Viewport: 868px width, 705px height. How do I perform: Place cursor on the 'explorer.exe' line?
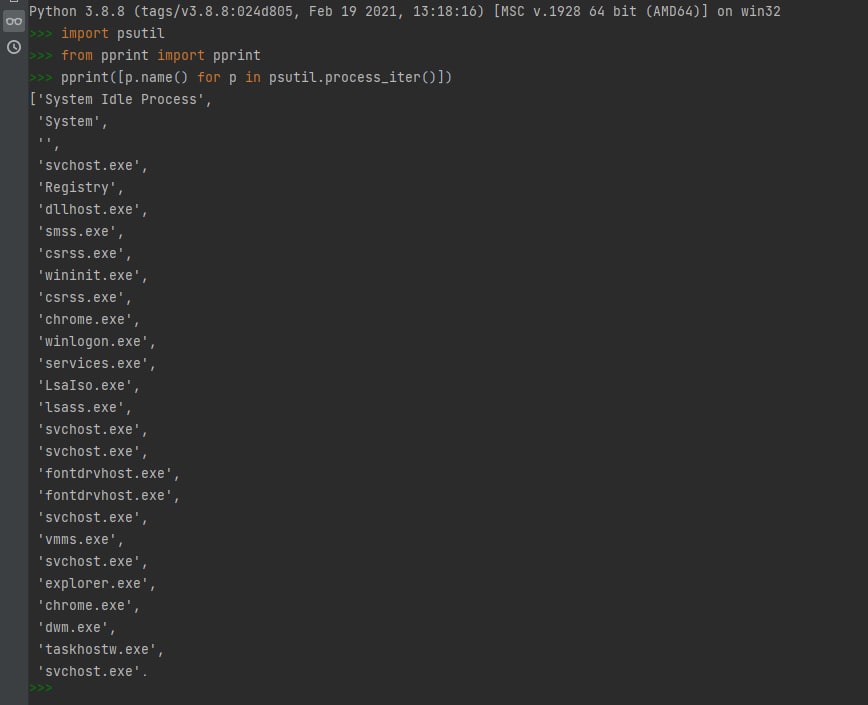point(96,583)
